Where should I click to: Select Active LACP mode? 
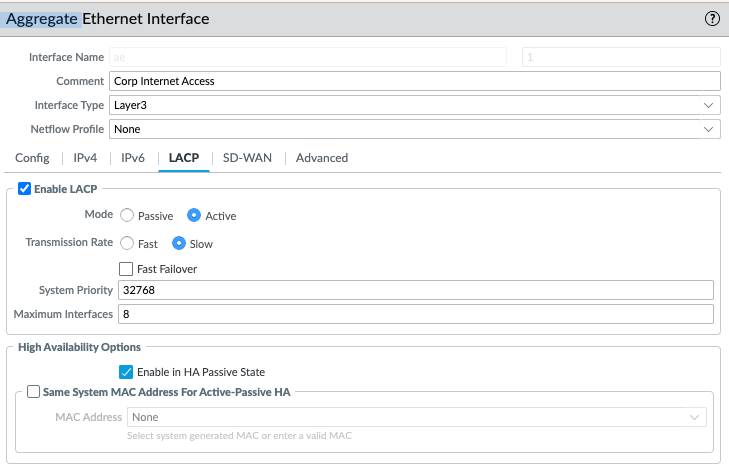click(x=195, y=216)
